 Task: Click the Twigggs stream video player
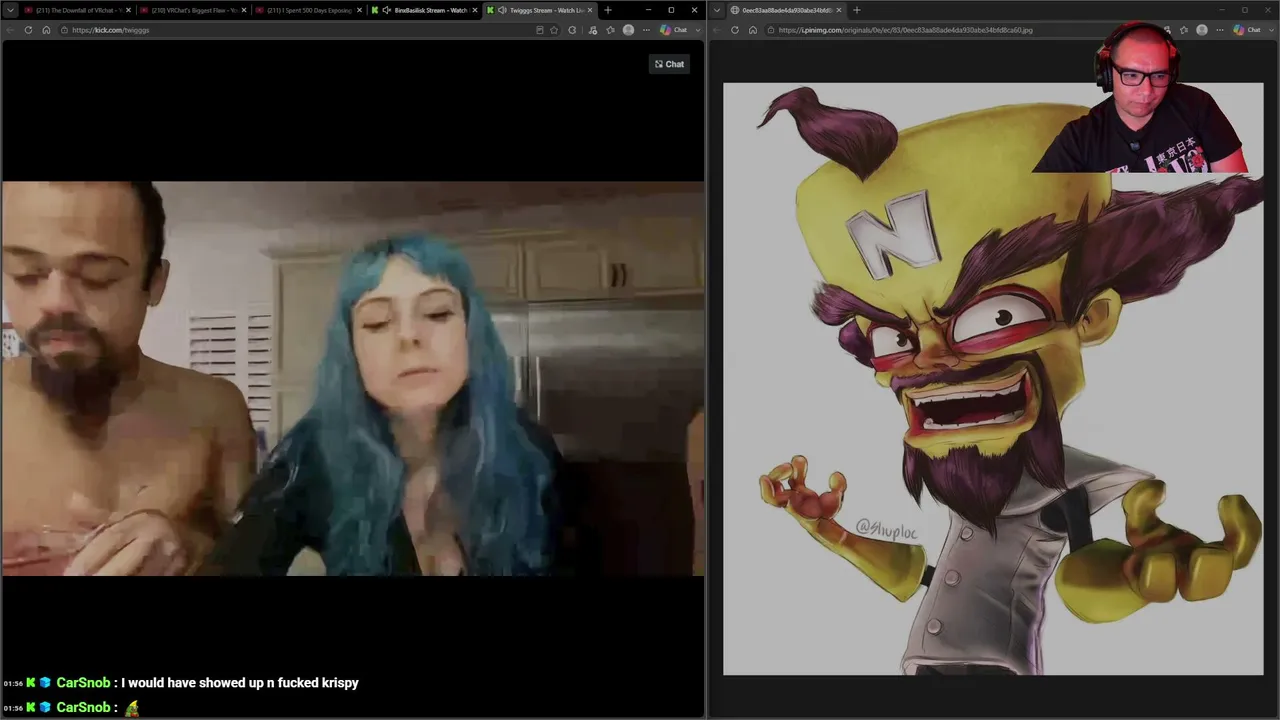353,378
